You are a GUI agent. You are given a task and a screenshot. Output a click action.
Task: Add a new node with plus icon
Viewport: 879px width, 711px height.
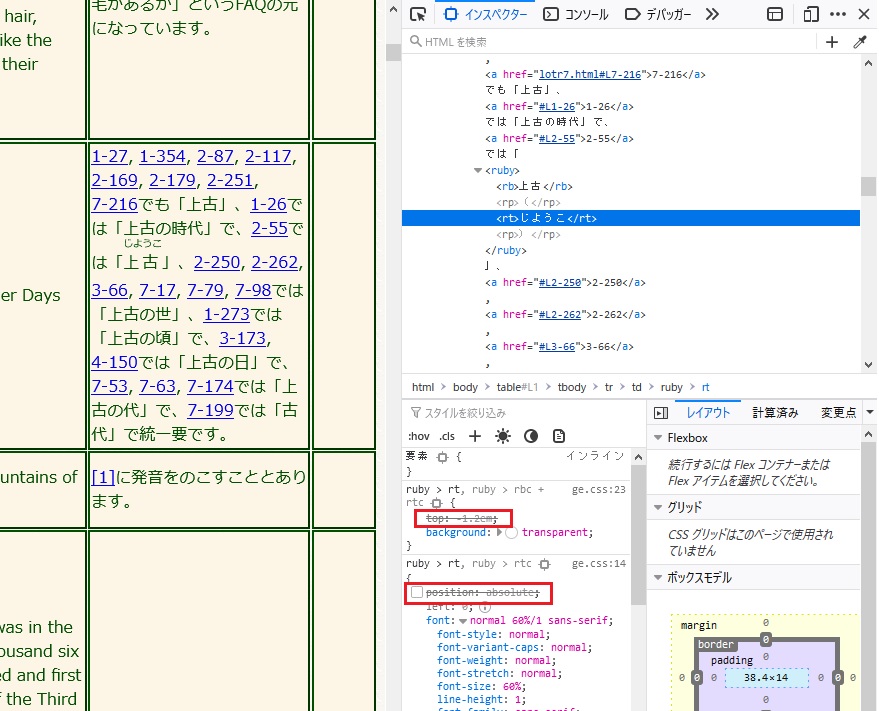click(831, 42)
